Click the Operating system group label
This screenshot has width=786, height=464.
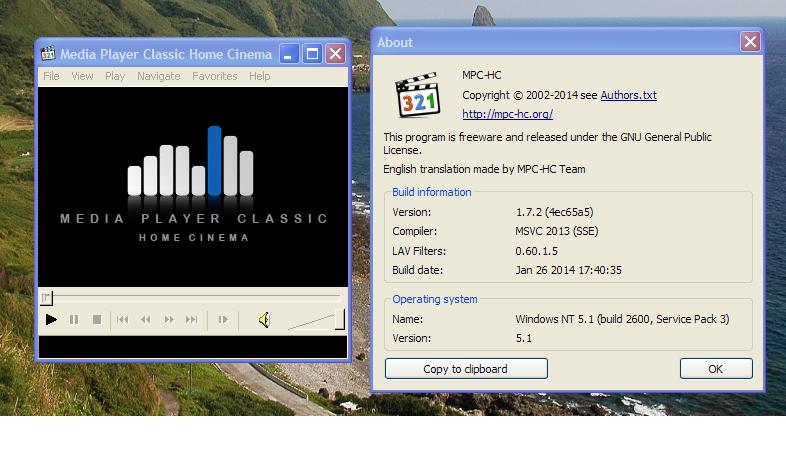tap(435, 299)
